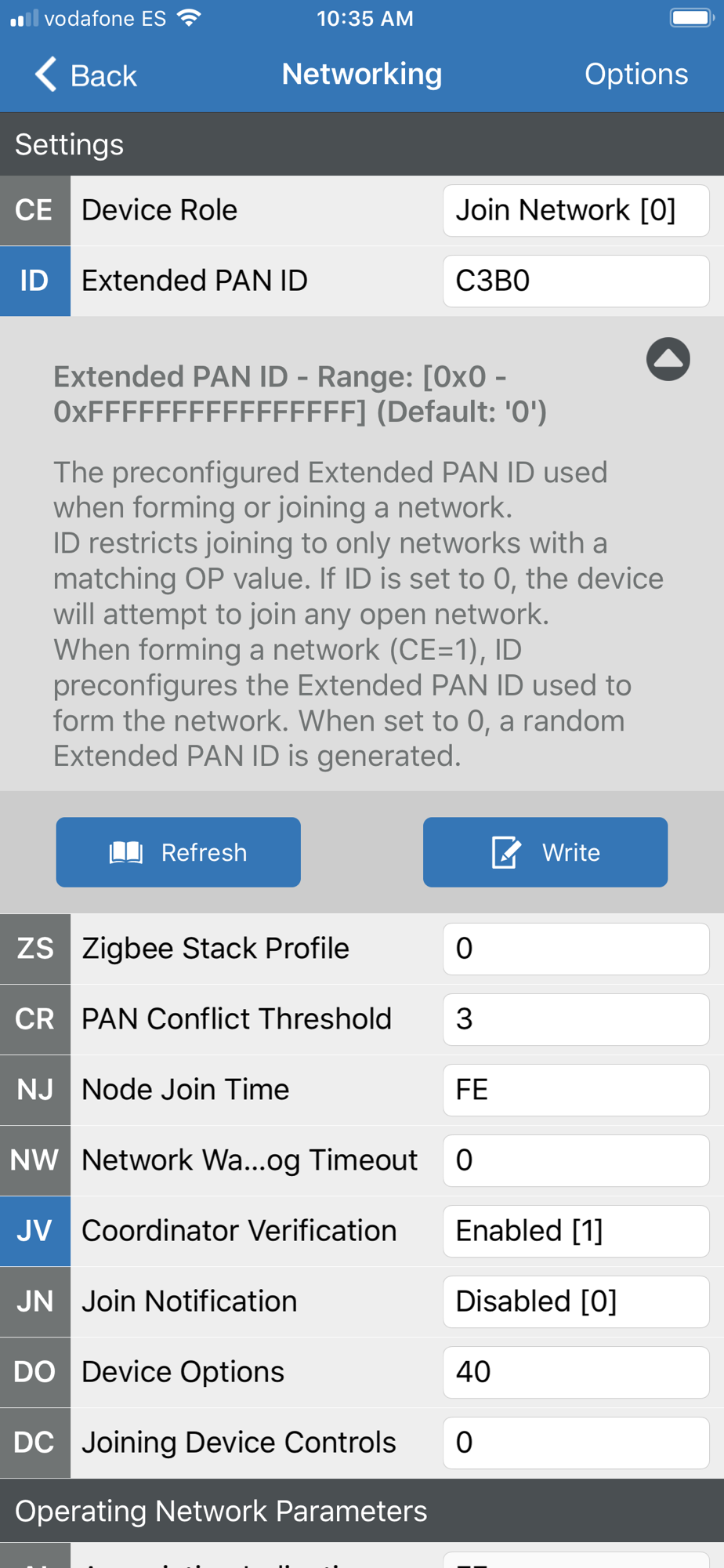Tap the Write button
This screenshot has width=724, height=1568.
tap(545, 852)
